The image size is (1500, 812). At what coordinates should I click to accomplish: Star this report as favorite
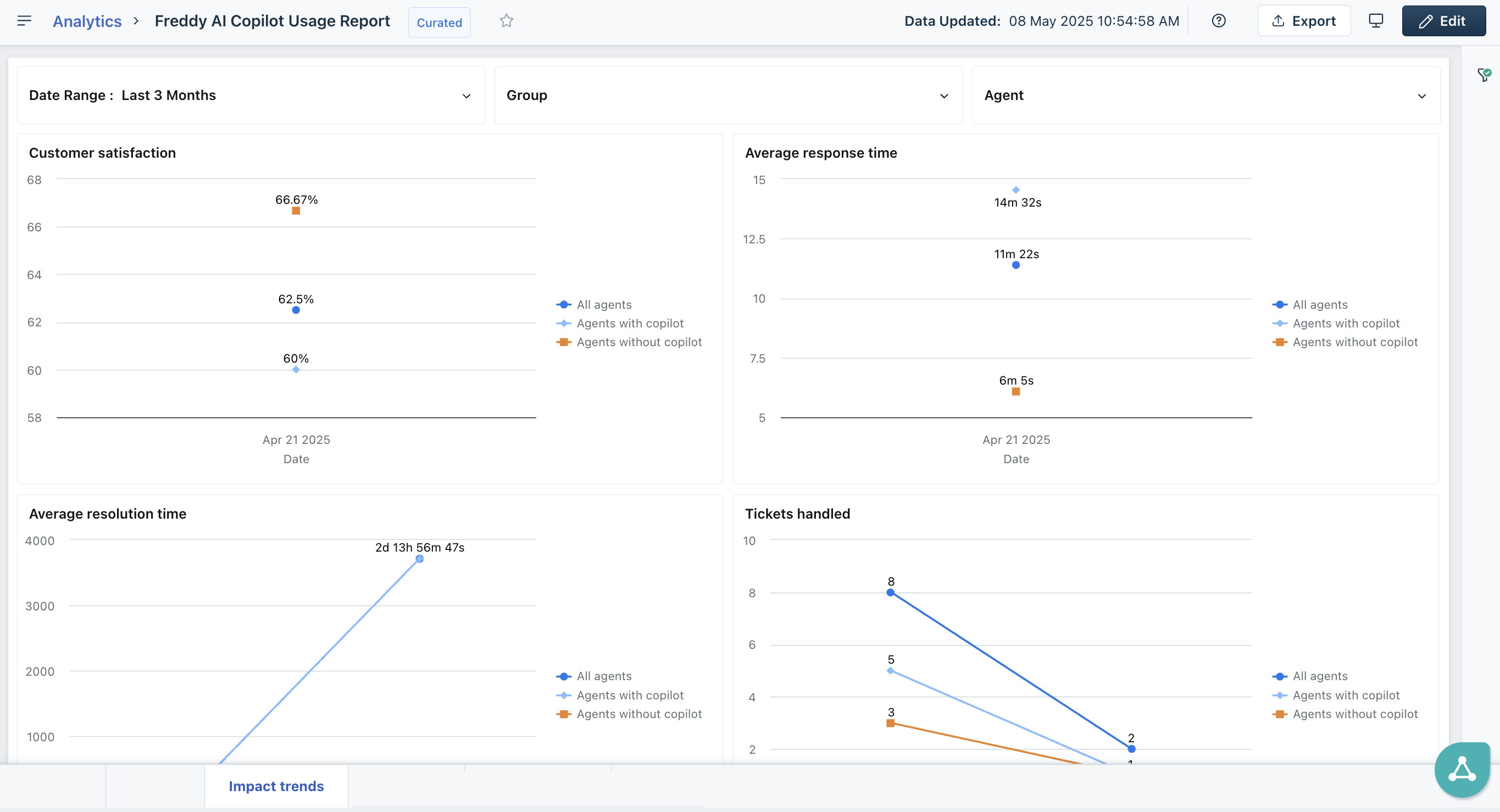point(506,21)
